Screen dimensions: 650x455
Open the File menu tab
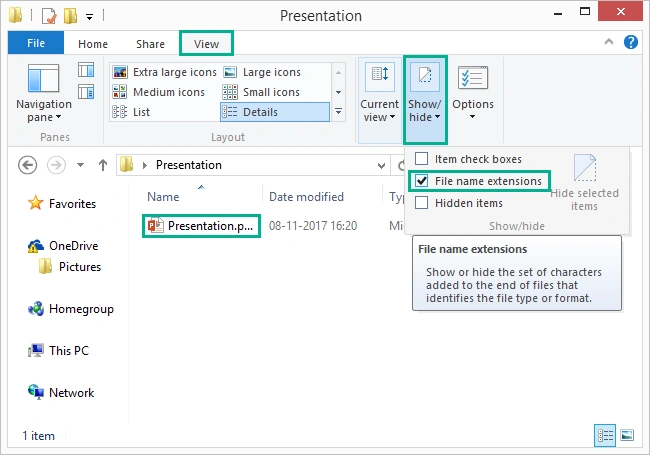(36, 43)
